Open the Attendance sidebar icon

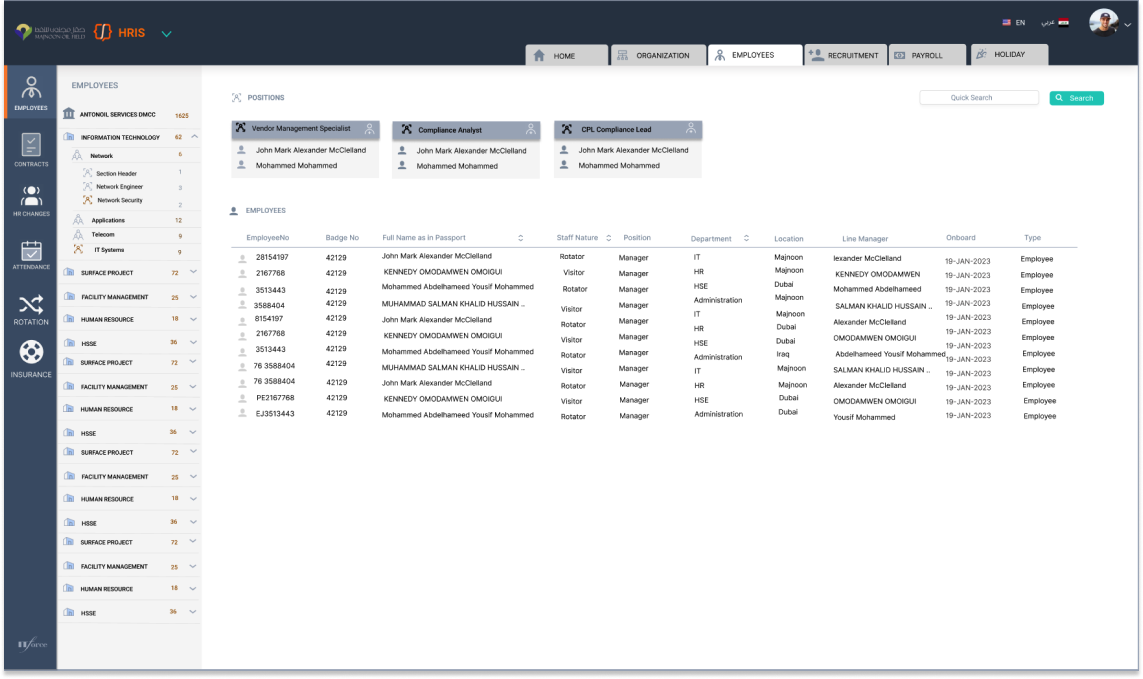tap(31, 251)
